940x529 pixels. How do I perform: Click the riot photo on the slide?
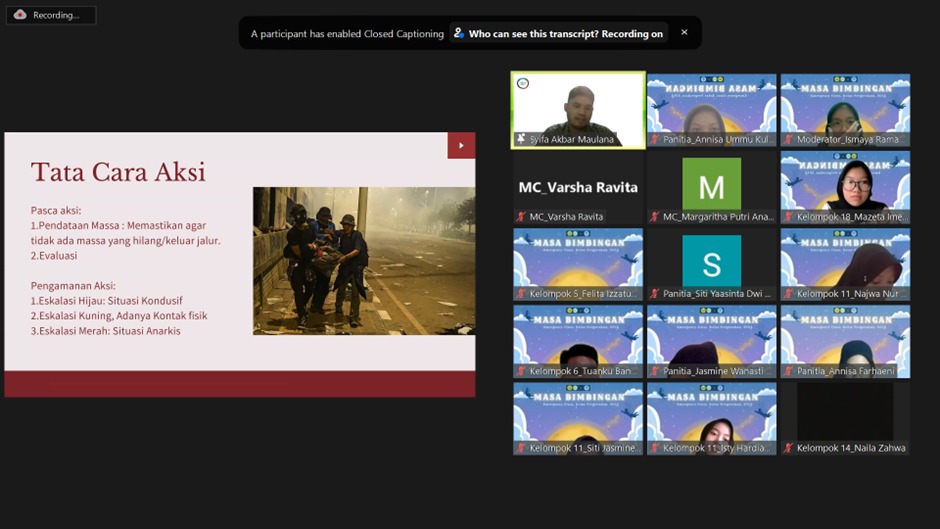[363, 260]
